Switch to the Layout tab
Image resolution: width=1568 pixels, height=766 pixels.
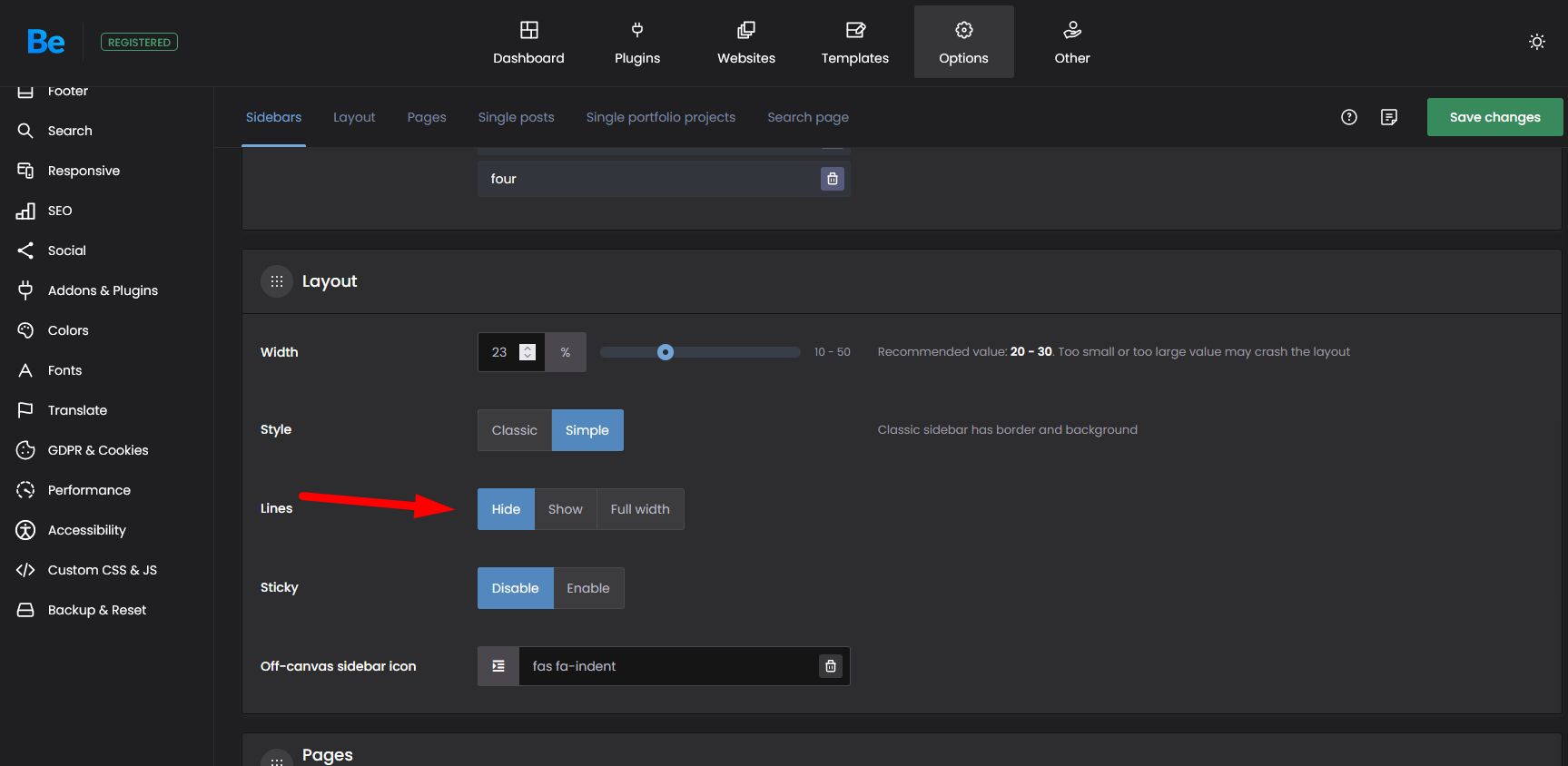pyautogui.click(x=354, y=117)
